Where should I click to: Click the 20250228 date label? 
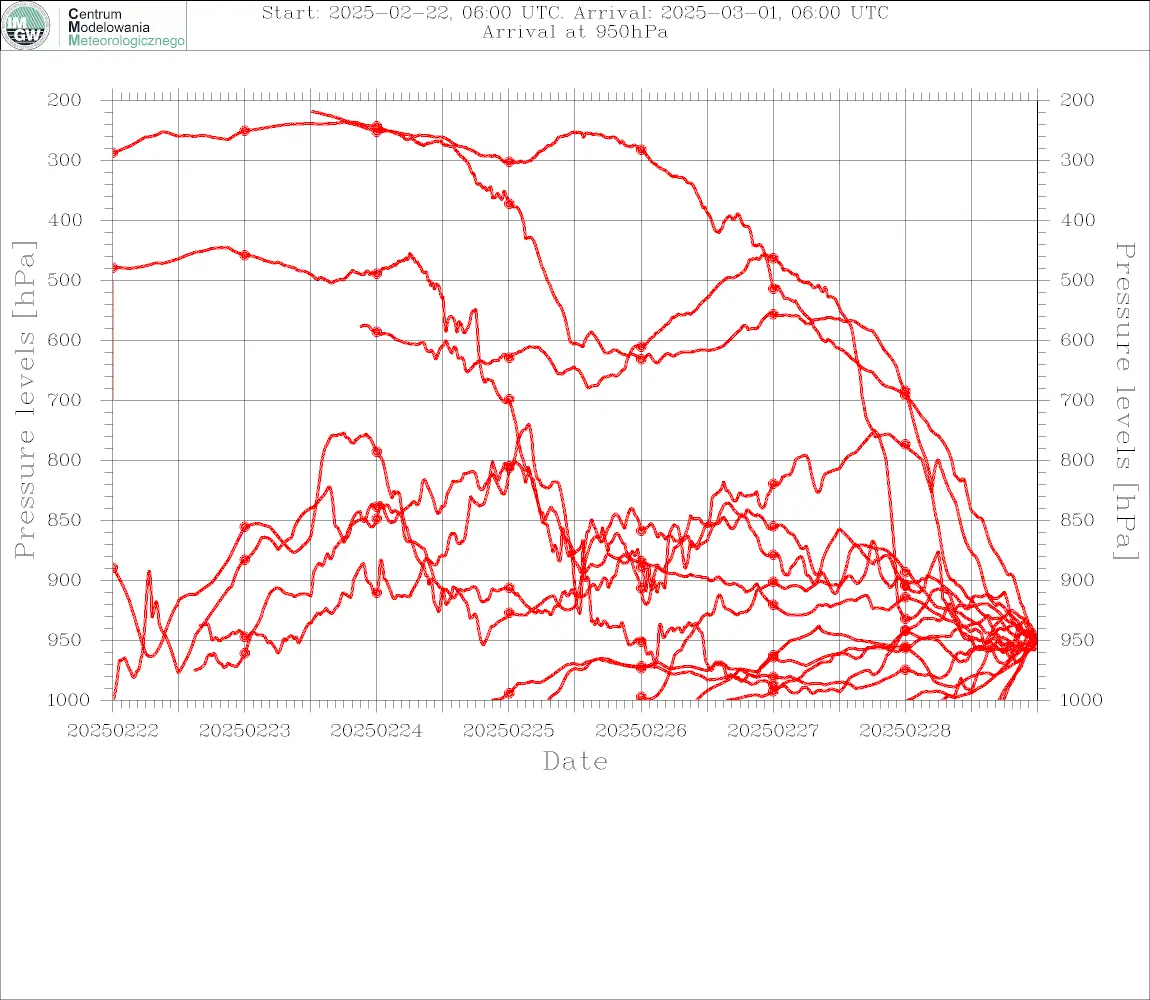[x=905, y=731]
